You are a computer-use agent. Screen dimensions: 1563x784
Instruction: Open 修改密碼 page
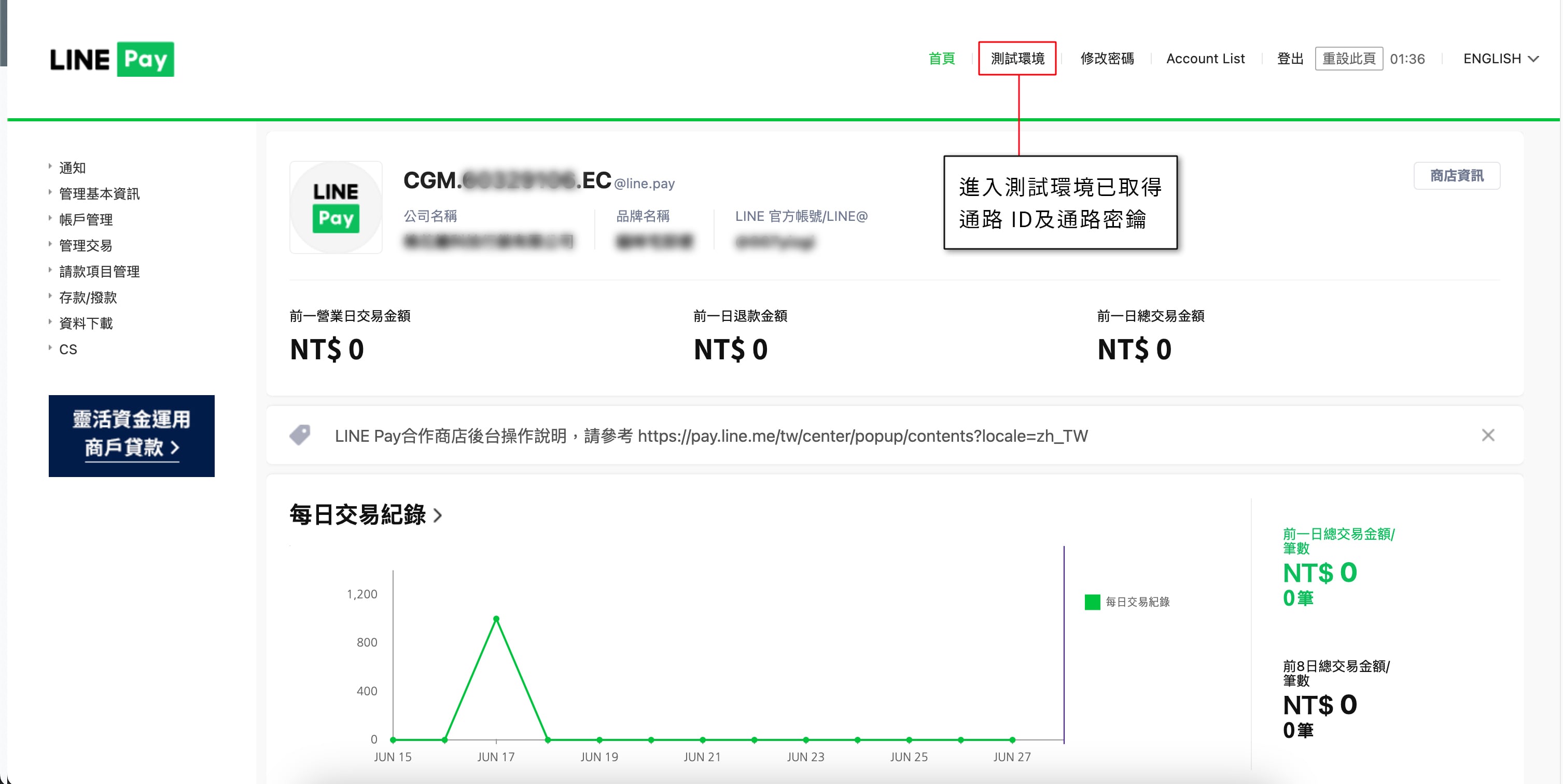pyautogui.click(x=1107, y=59)
